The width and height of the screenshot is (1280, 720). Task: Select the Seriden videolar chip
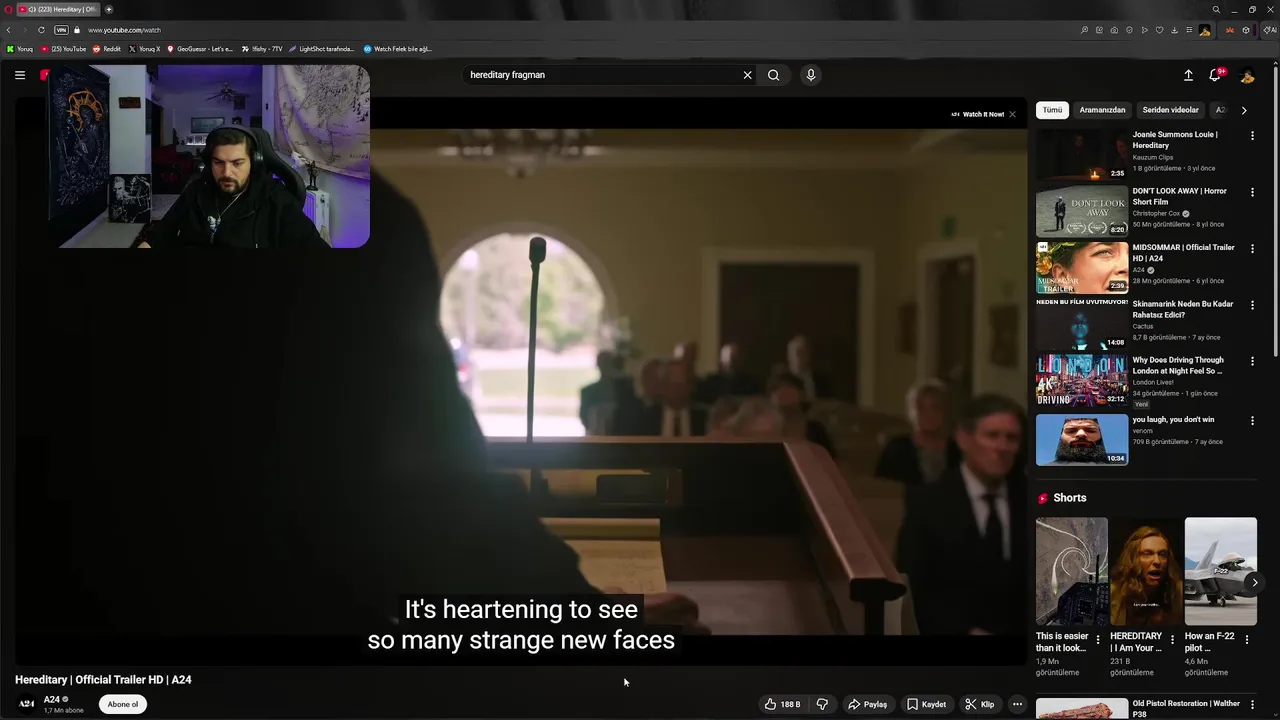1170,110
